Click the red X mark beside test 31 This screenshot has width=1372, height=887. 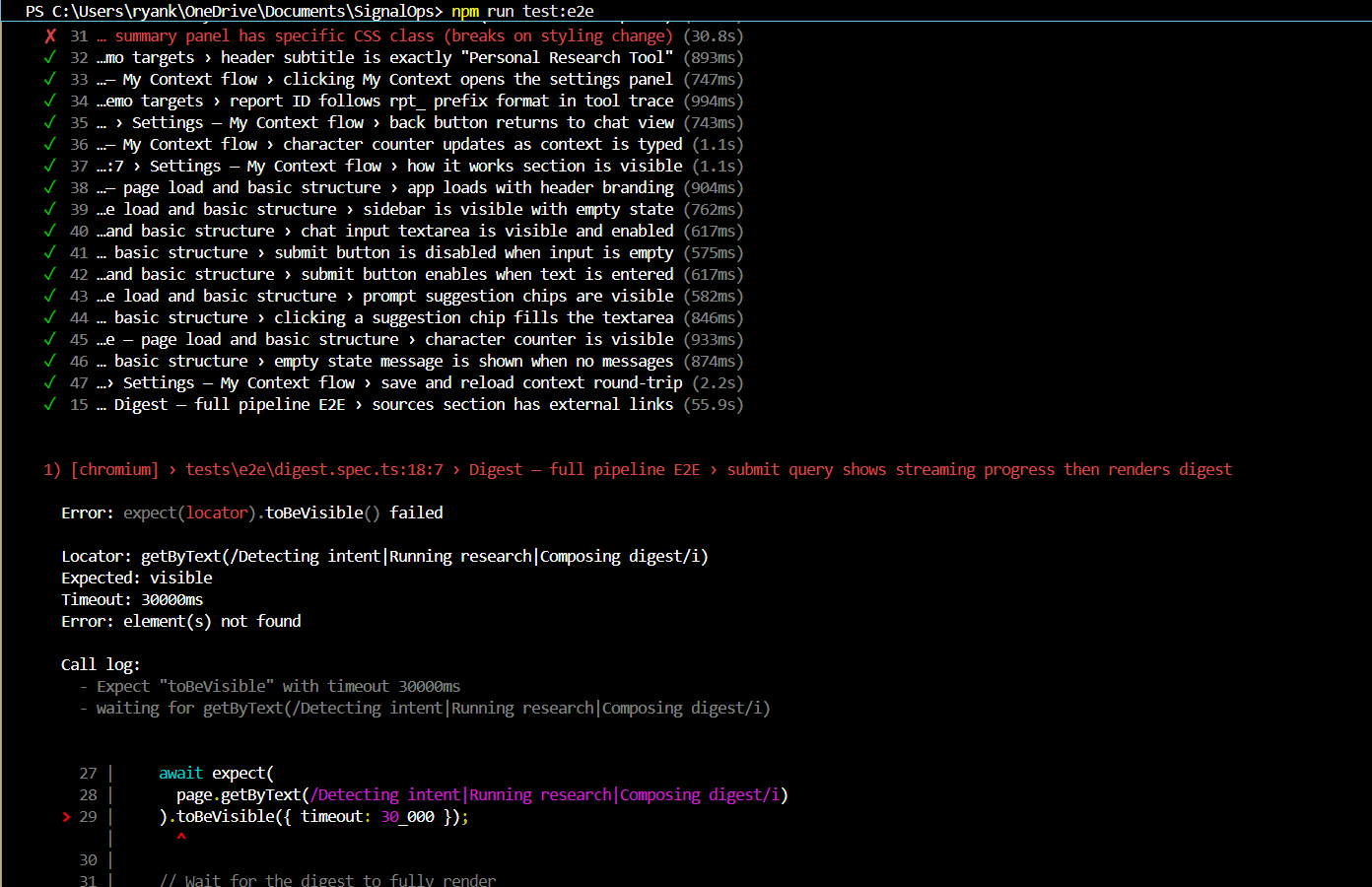50,35
